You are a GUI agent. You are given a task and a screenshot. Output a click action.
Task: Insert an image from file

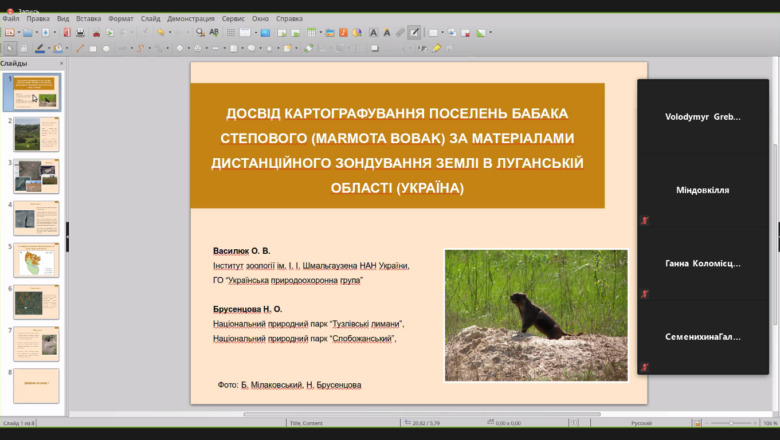click(329, 33)
